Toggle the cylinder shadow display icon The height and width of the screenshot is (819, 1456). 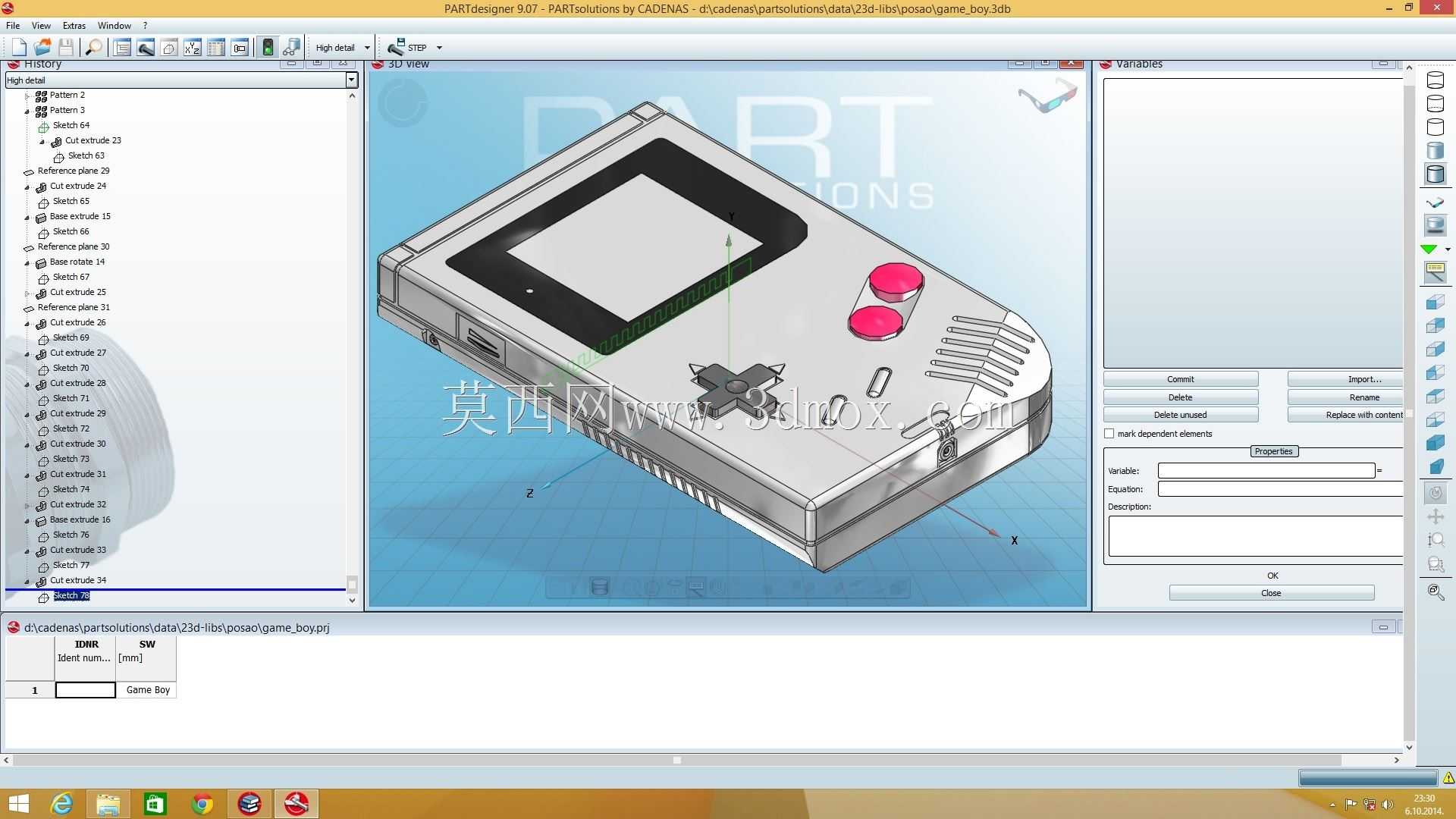tap(1436, 225)
